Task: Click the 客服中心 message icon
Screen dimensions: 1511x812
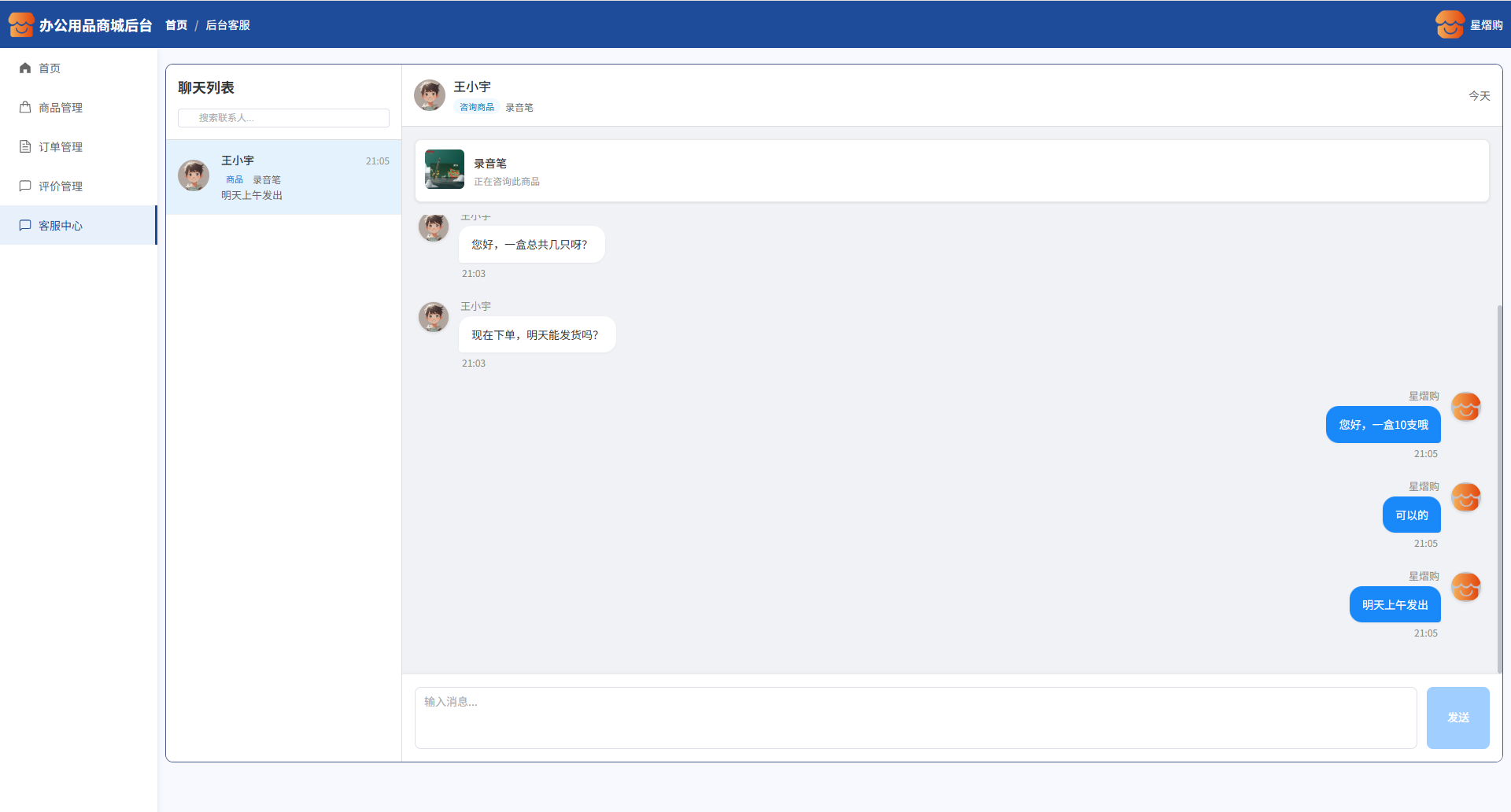Action: pos(25,226)
